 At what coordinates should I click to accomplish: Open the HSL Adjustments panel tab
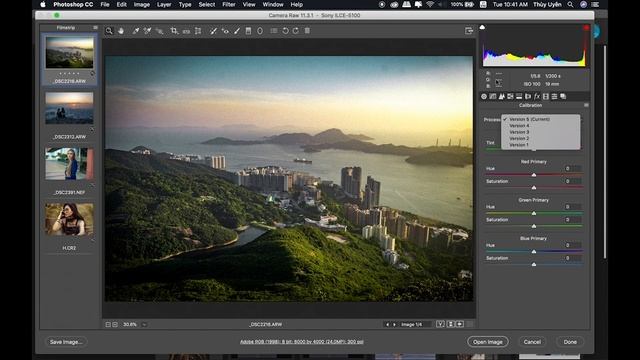[510, 96]
